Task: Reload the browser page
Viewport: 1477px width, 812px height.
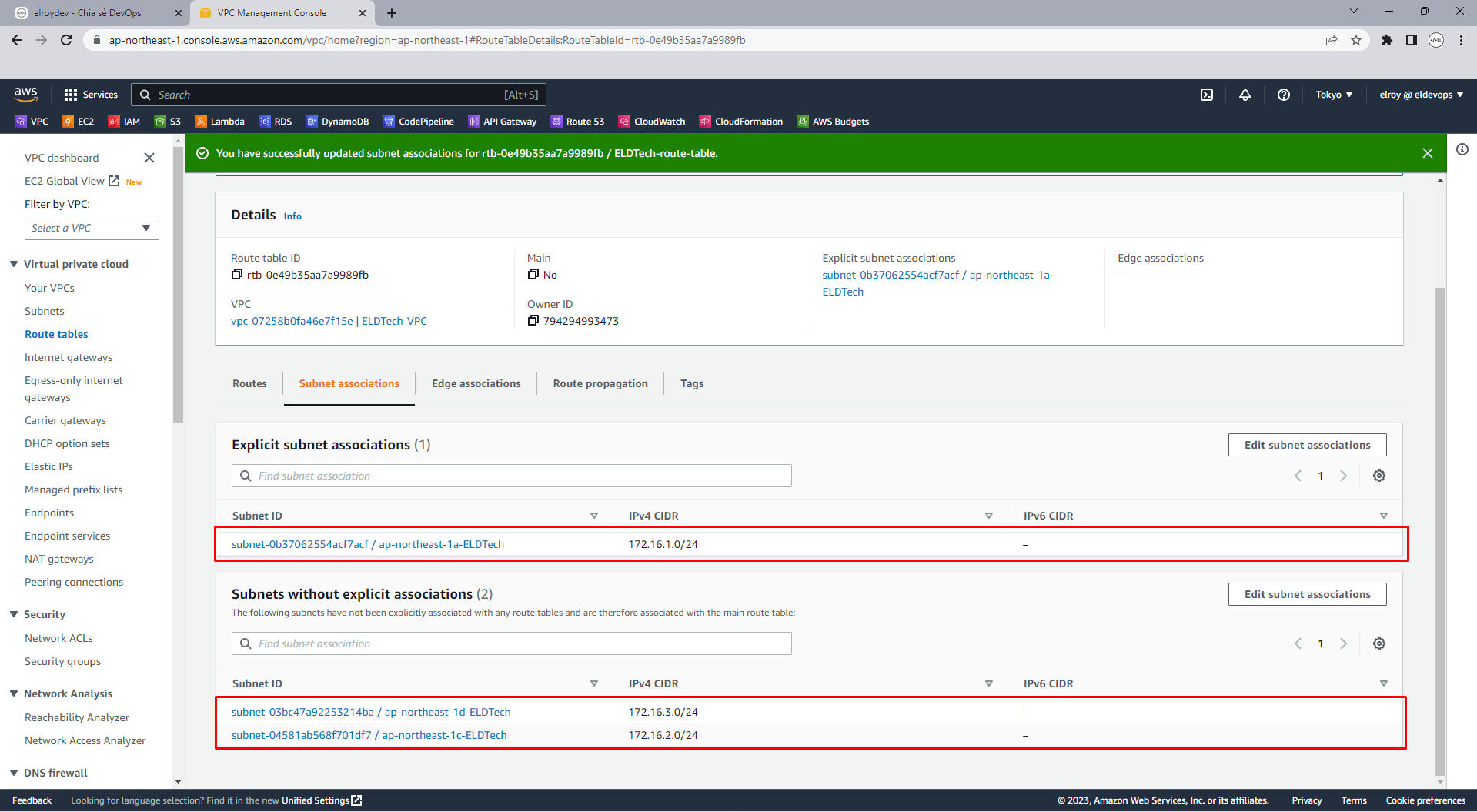Action: click(66, 40)
